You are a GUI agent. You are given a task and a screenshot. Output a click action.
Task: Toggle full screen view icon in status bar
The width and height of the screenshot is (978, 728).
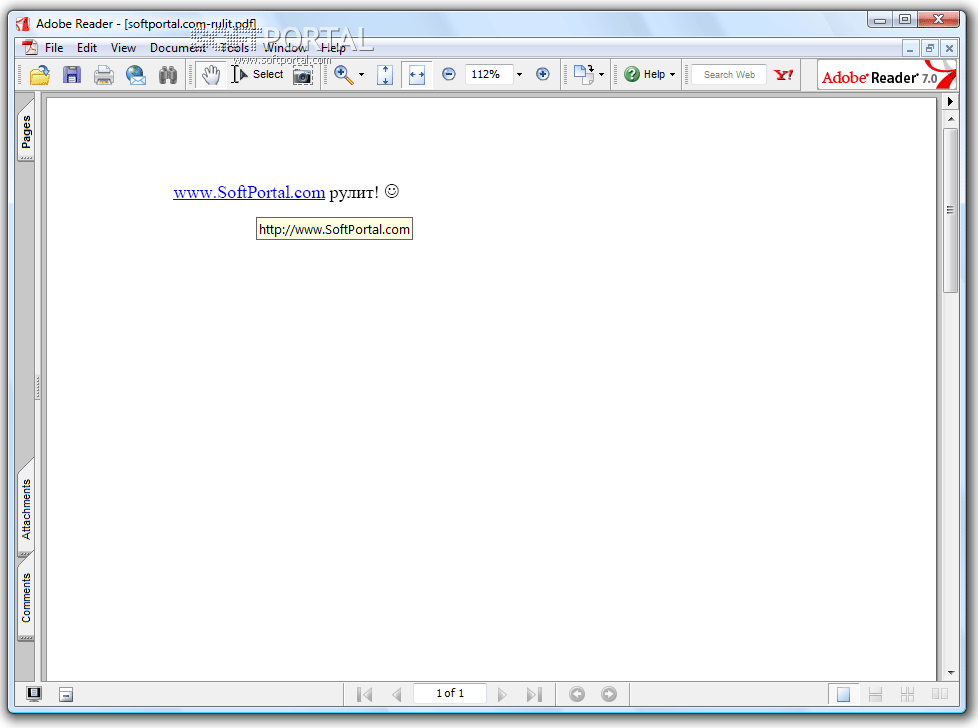34,694
